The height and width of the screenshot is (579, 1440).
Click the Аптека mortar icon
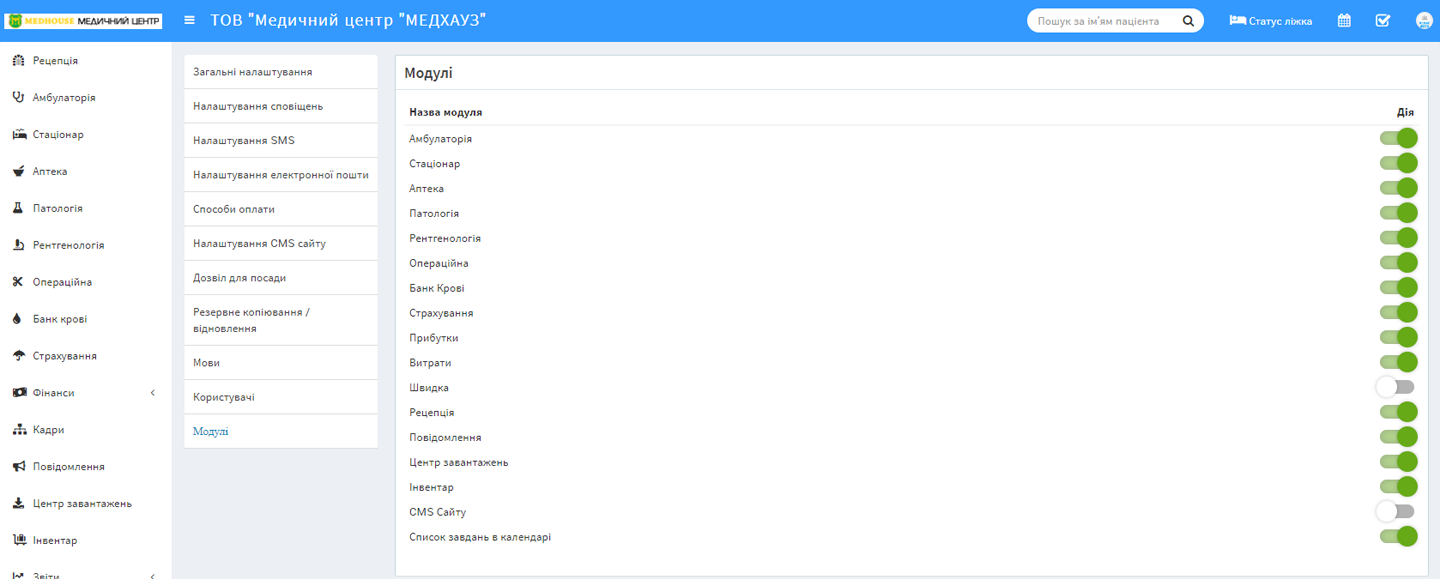pyautogui.click(x=18, y=172)
